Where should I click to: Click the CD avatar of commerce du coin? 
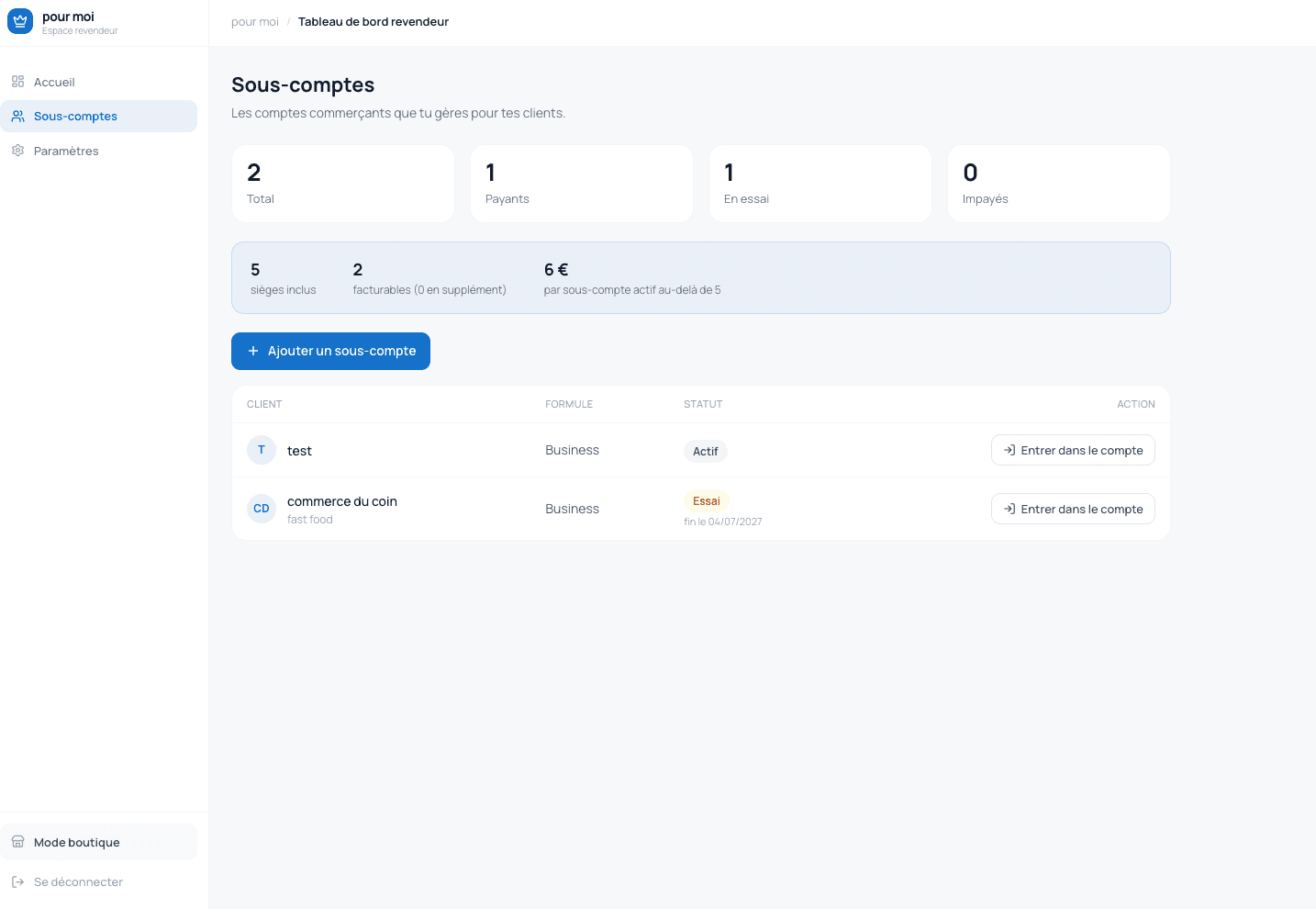[x=262, y=509]
